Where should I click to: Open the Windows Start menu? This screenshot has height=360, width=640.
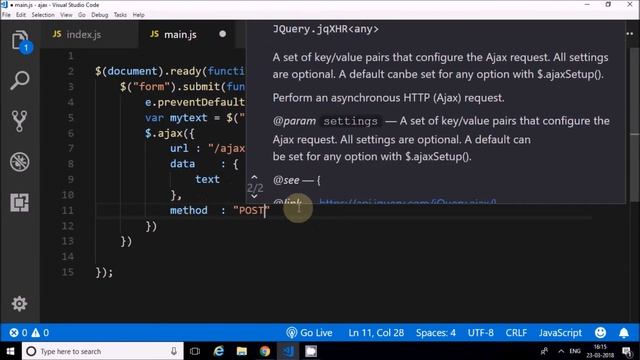click(10, 351)
